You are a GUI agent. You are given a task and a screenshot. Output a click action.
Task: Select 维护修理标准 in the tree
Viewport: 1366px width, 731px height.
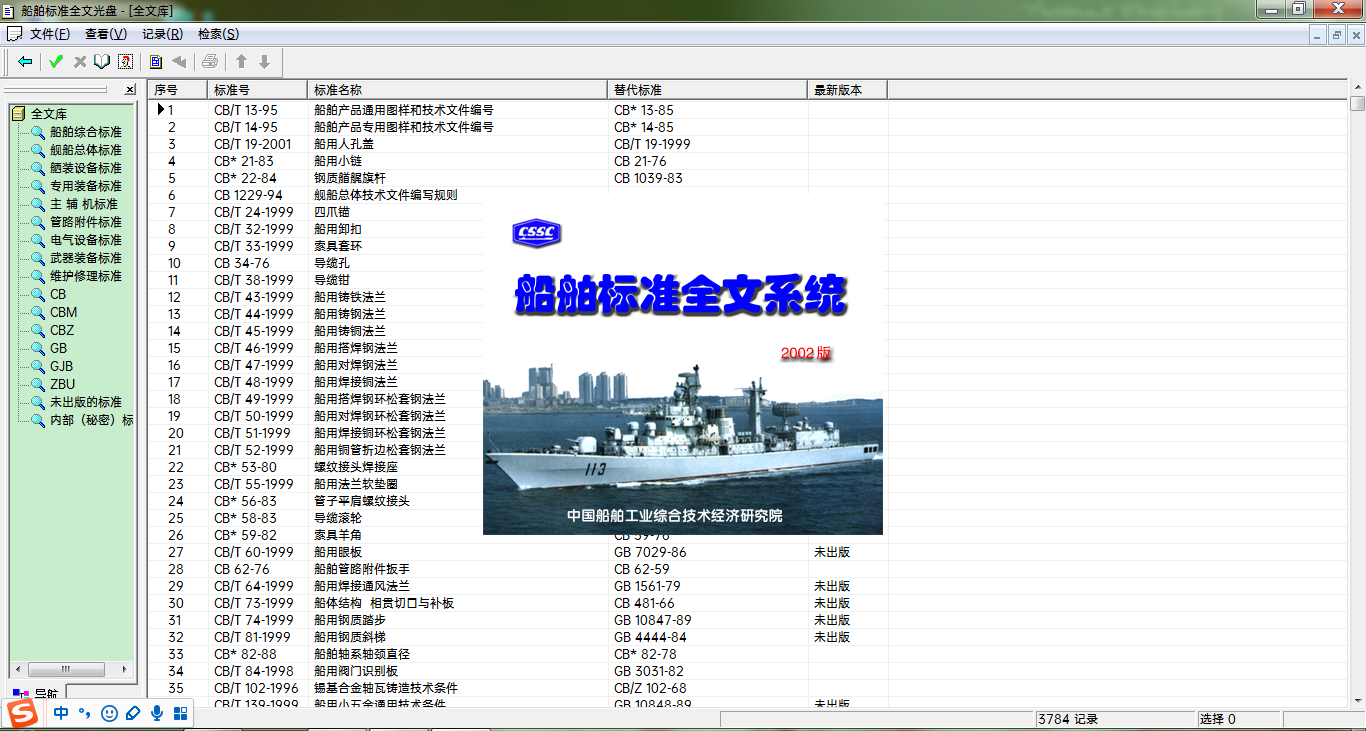86,276
